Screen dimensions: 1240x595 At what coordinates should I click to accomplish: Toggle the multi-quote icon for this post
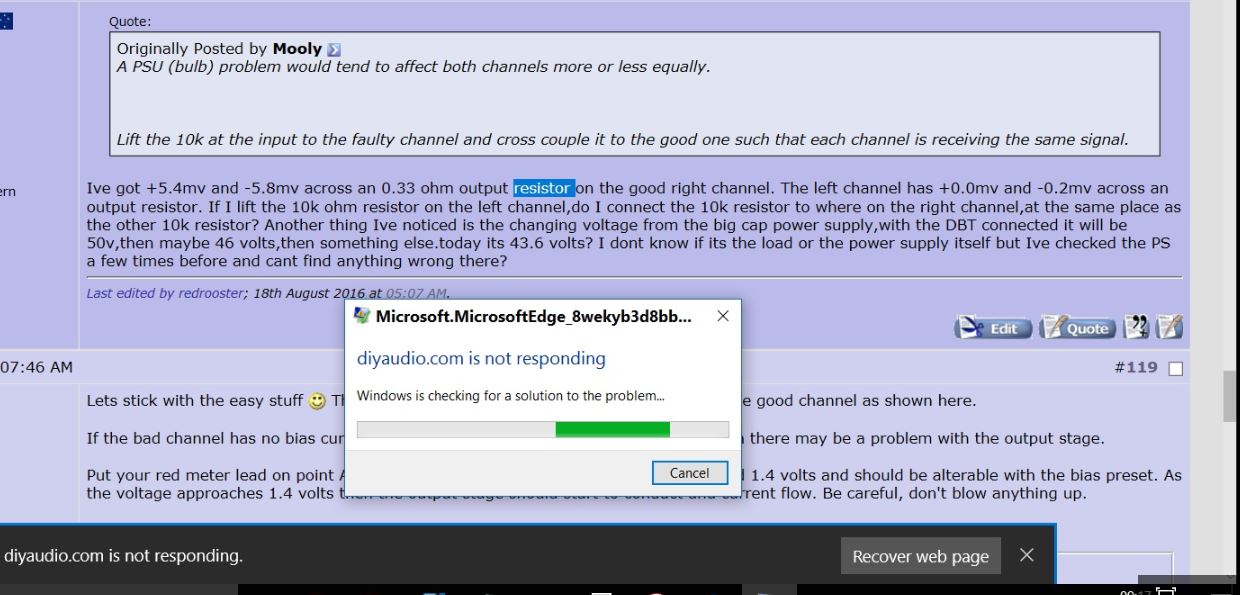pos(1136,328)
